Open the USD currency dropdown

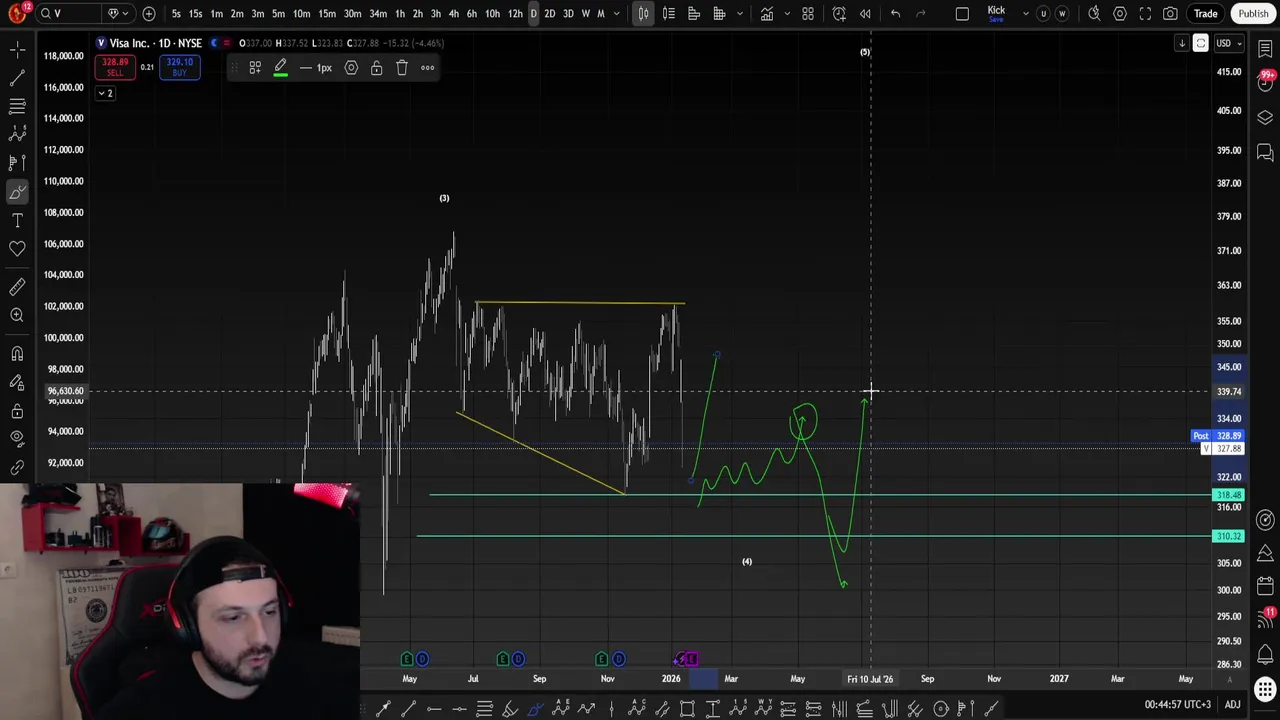[x=1228, y=43]
